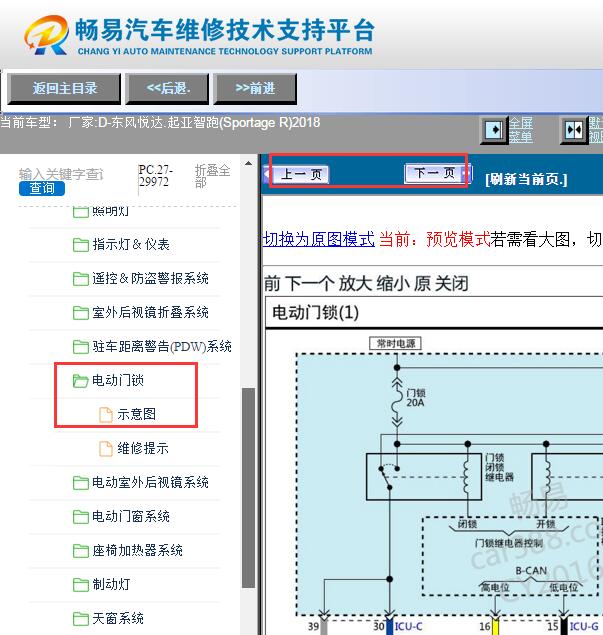The width and height of the screenshot is (603, 635).
Task: Collapse the open 电动门锁 folder
Action: [118, 381]
